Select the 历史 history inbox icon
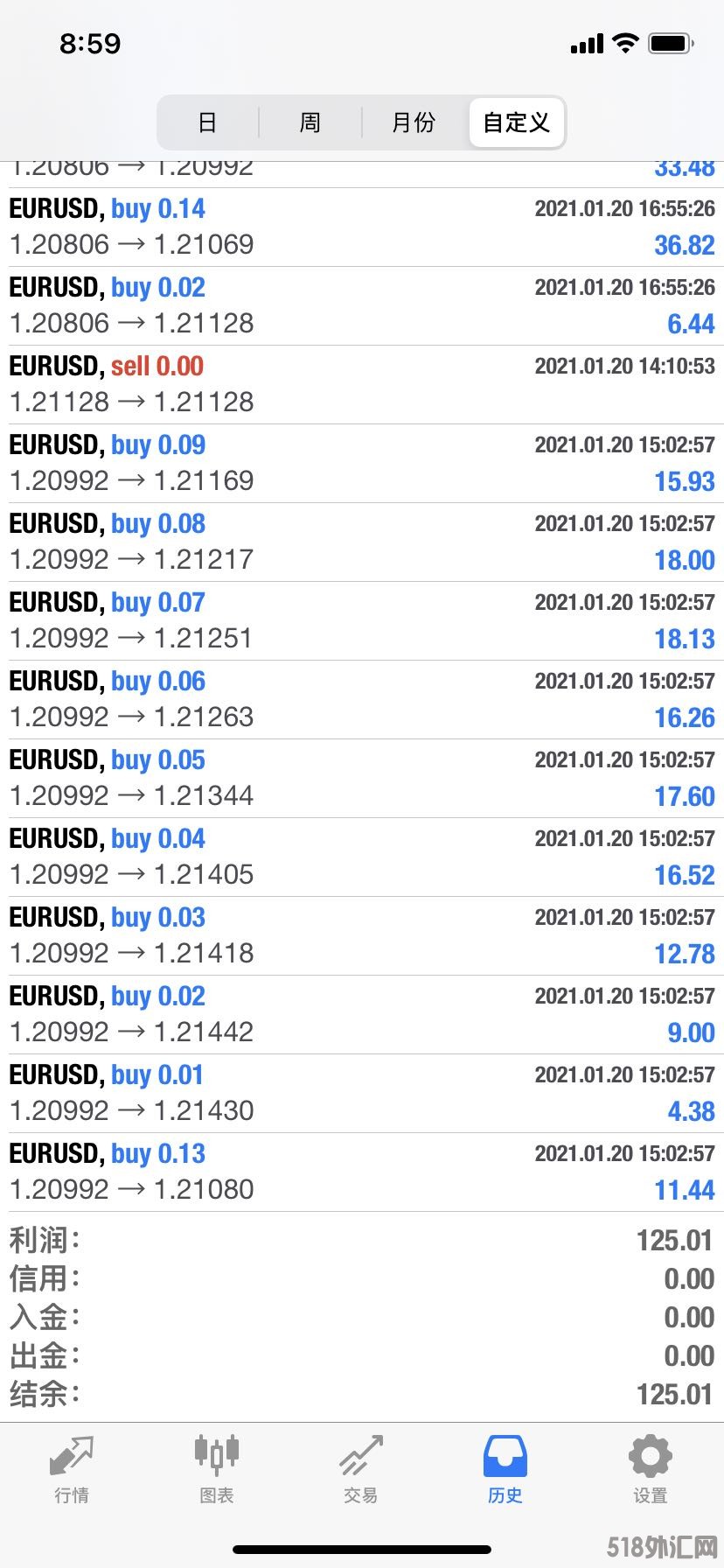 point(505,1456)
